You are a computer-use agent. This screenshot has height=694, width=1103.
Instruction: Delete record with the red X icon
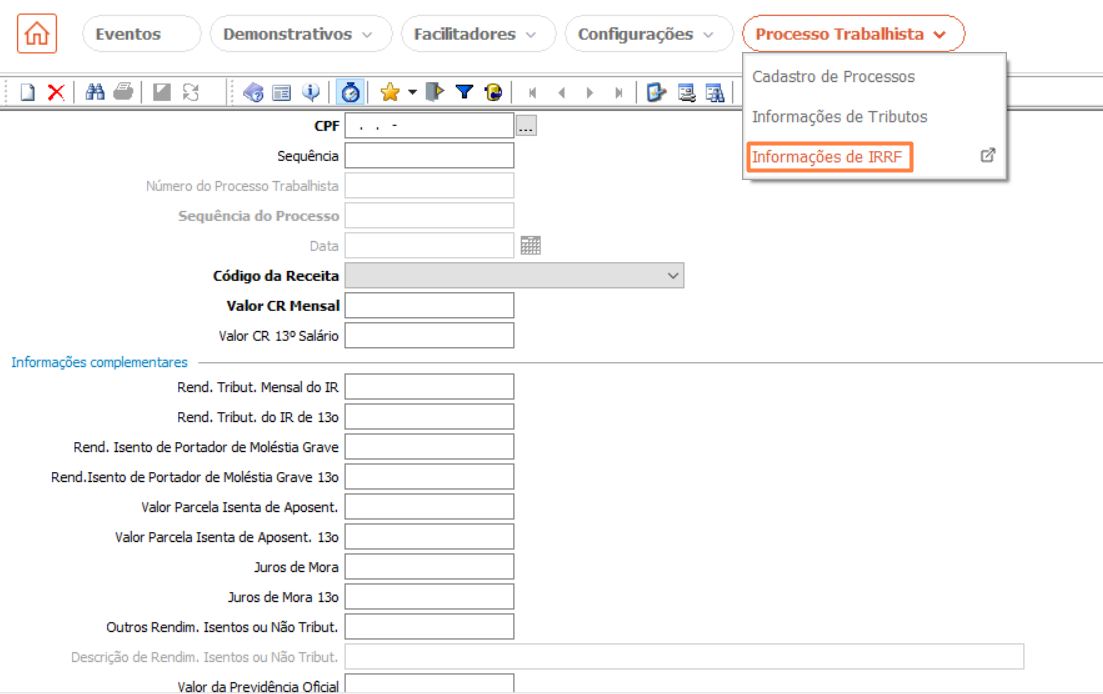coord(56,92)
